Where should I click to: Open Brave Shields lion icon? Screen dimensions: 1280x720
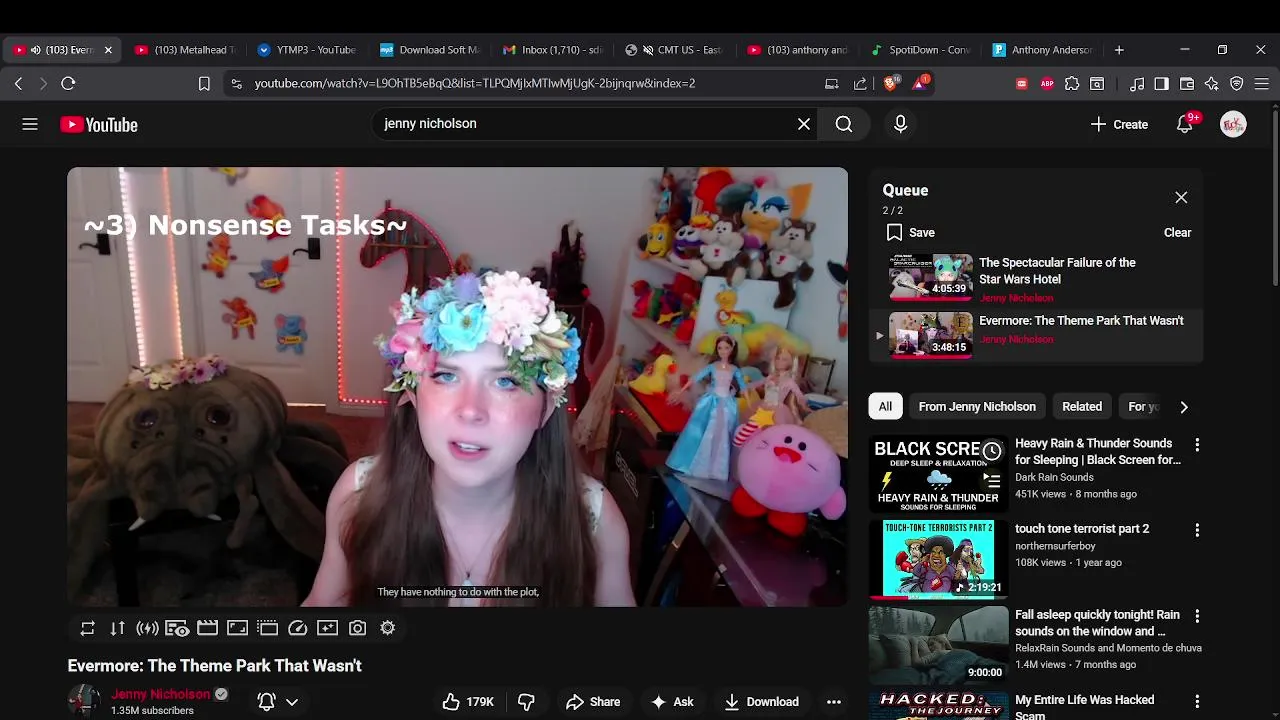[890, 84]
